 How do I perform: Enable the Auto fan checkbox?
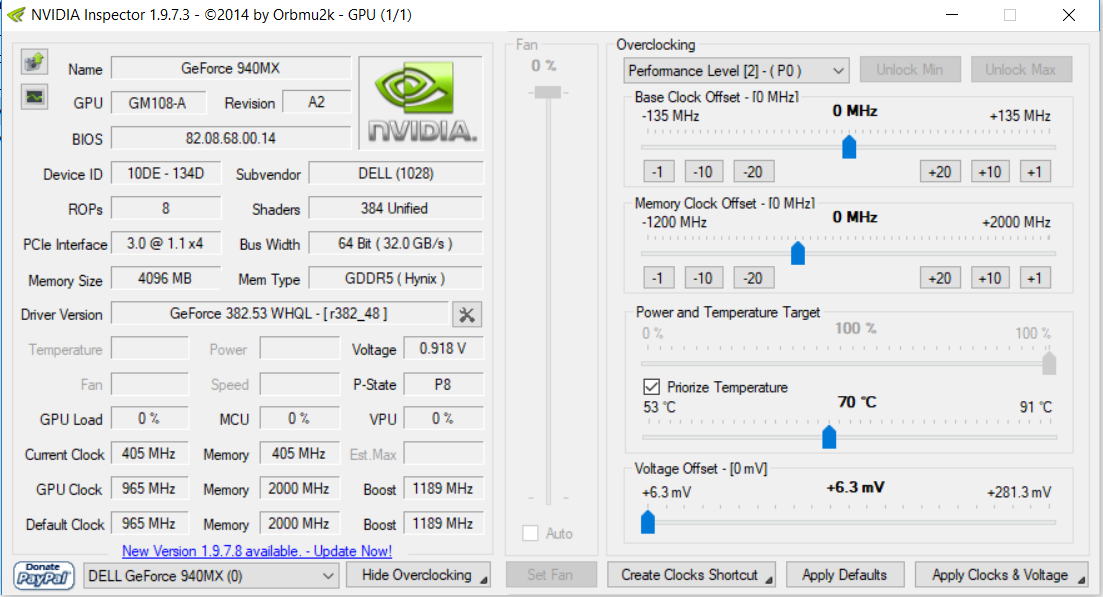coord(530,533)
